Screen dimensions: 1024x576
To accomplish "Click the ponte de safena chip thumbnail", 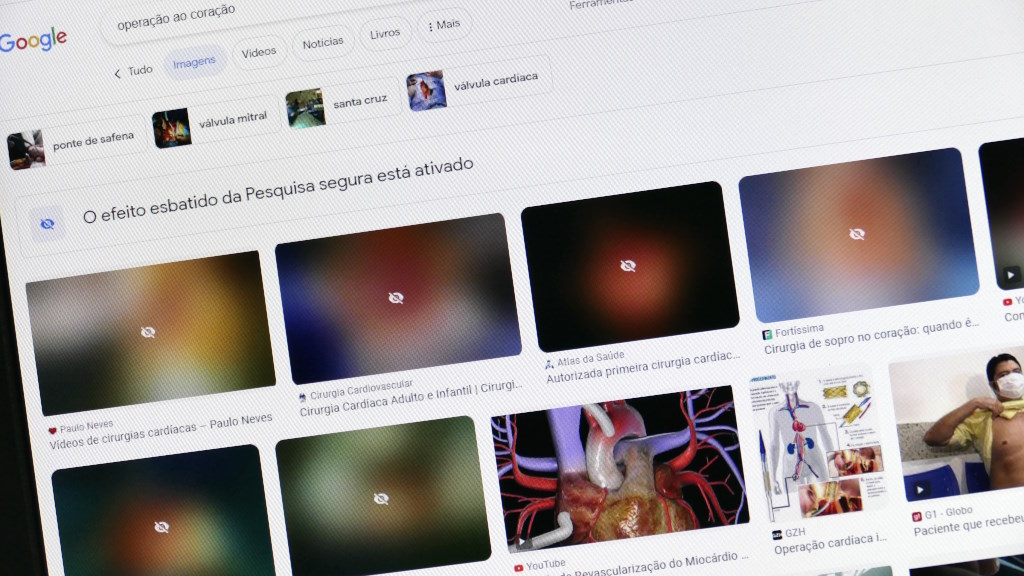I will [26, 150].
